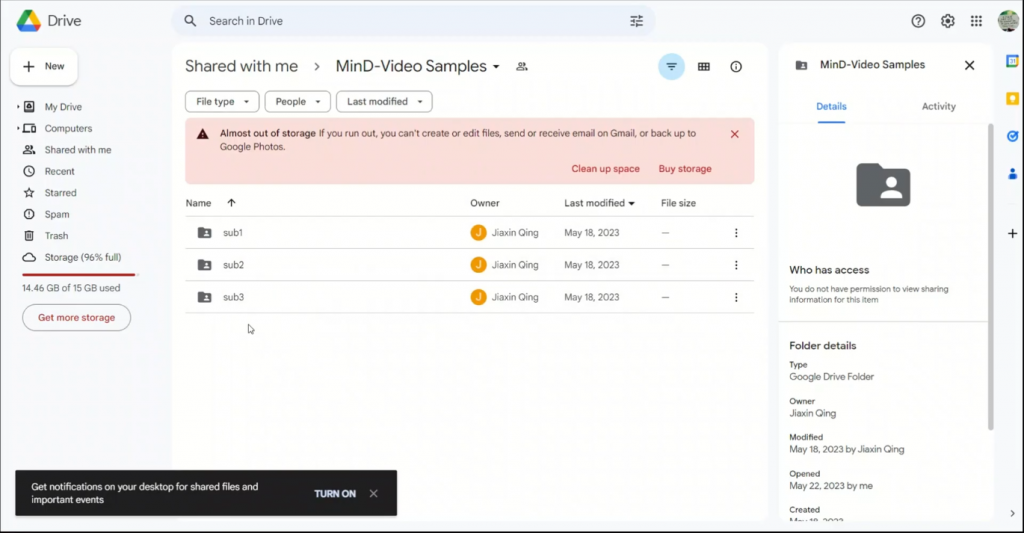Close the details panel
Image resolution: width=1024 pixels, height=533 pixels.
(969, 65)
